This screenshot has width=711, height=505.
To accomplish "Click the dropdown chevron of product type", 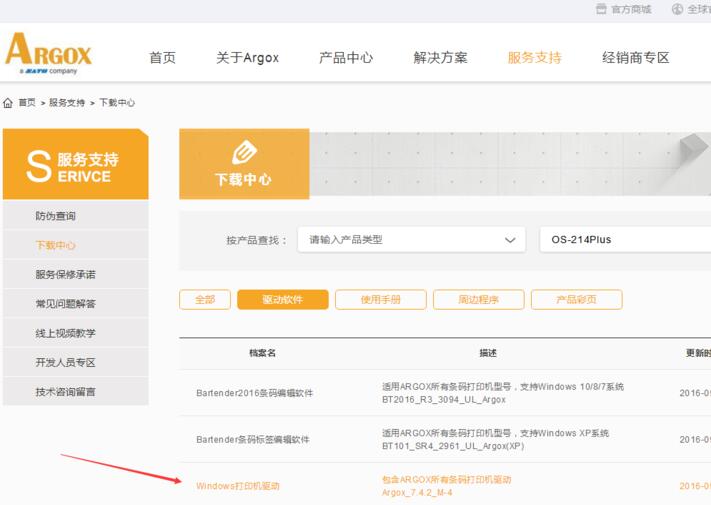I will (510, 240).
